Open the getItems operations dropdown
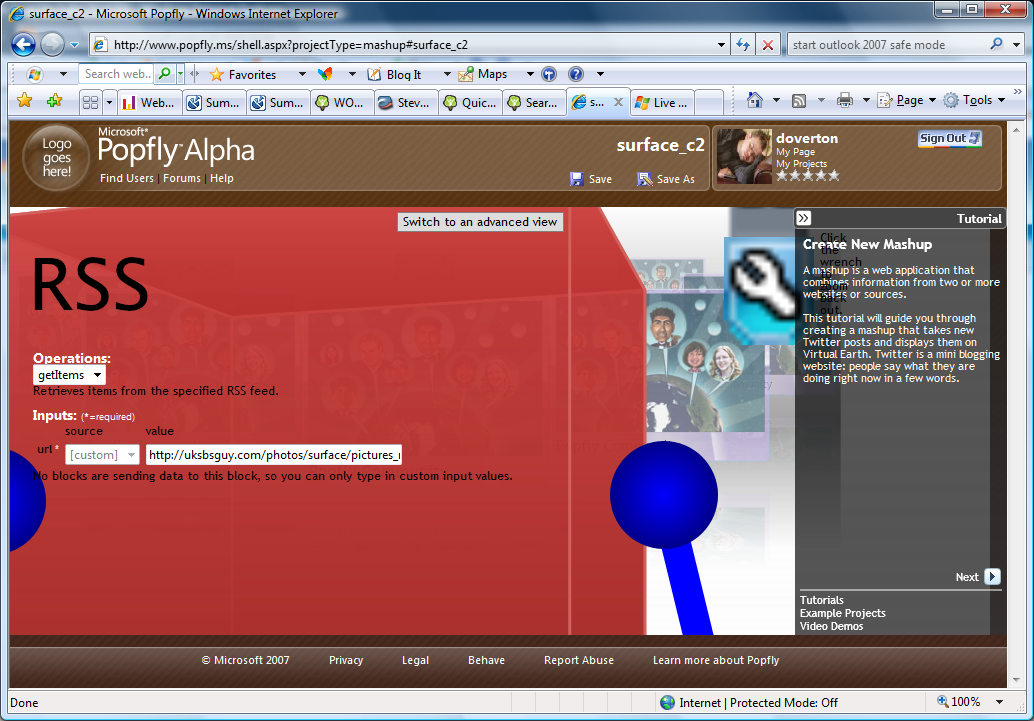Viewport: 1034px width, 721px height. tap(69, 375)
